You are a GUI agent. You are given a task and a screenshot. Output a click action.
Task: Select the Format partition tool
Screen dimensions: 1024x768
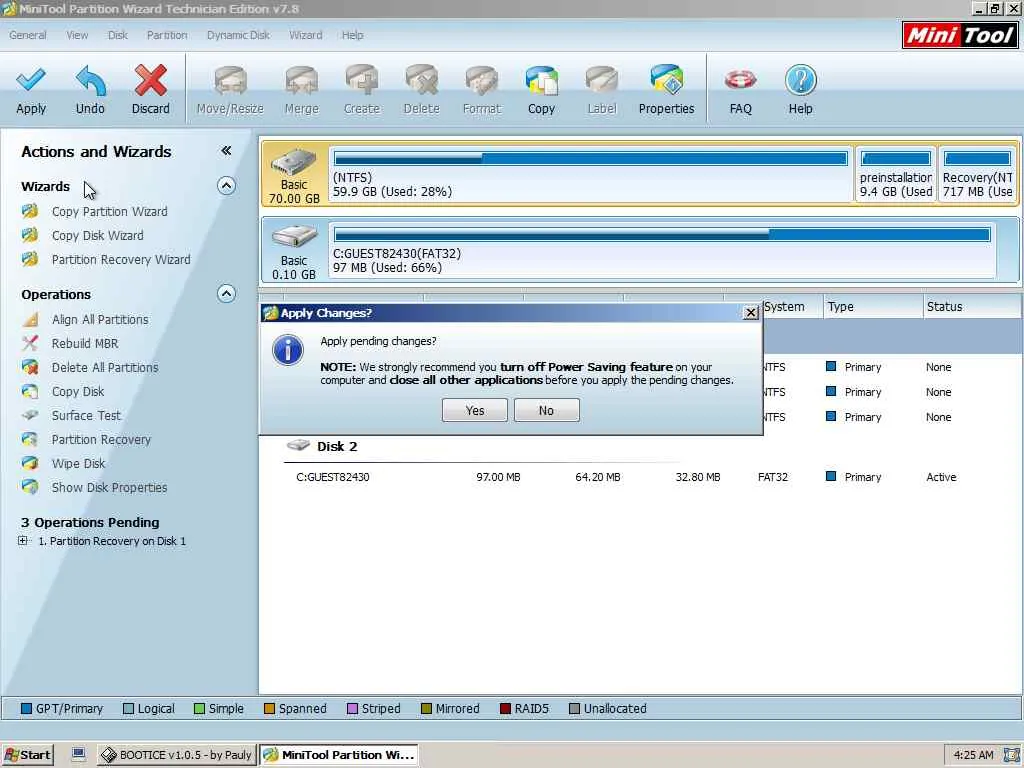coord(481,90)
